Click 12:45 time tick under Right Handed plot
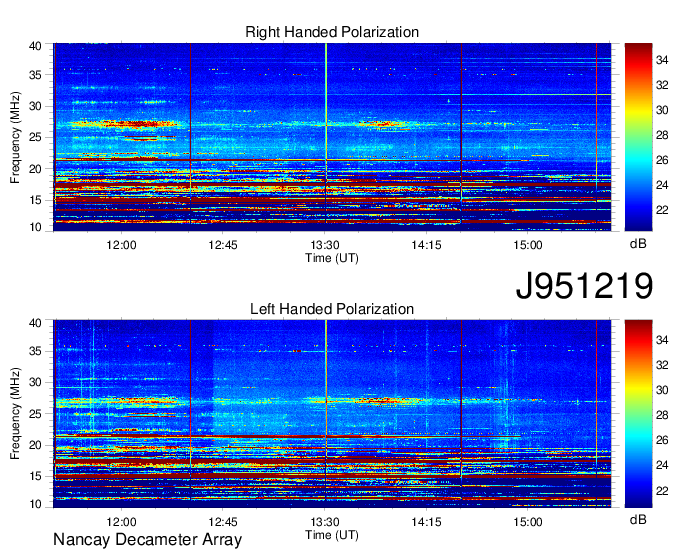 click(x=223, y=245)
